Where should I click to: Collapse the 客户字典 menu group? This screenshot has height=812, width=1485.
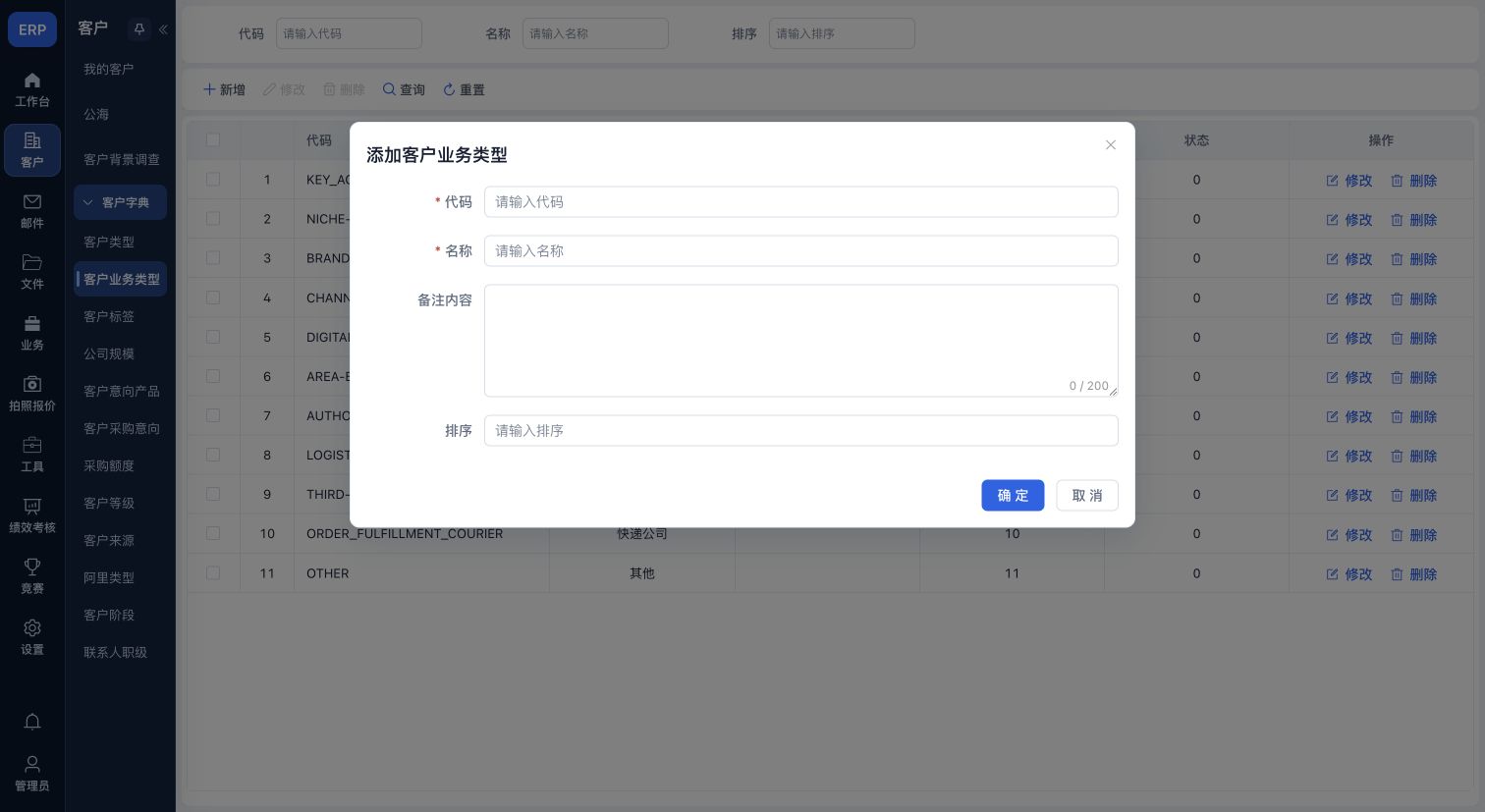120,202
